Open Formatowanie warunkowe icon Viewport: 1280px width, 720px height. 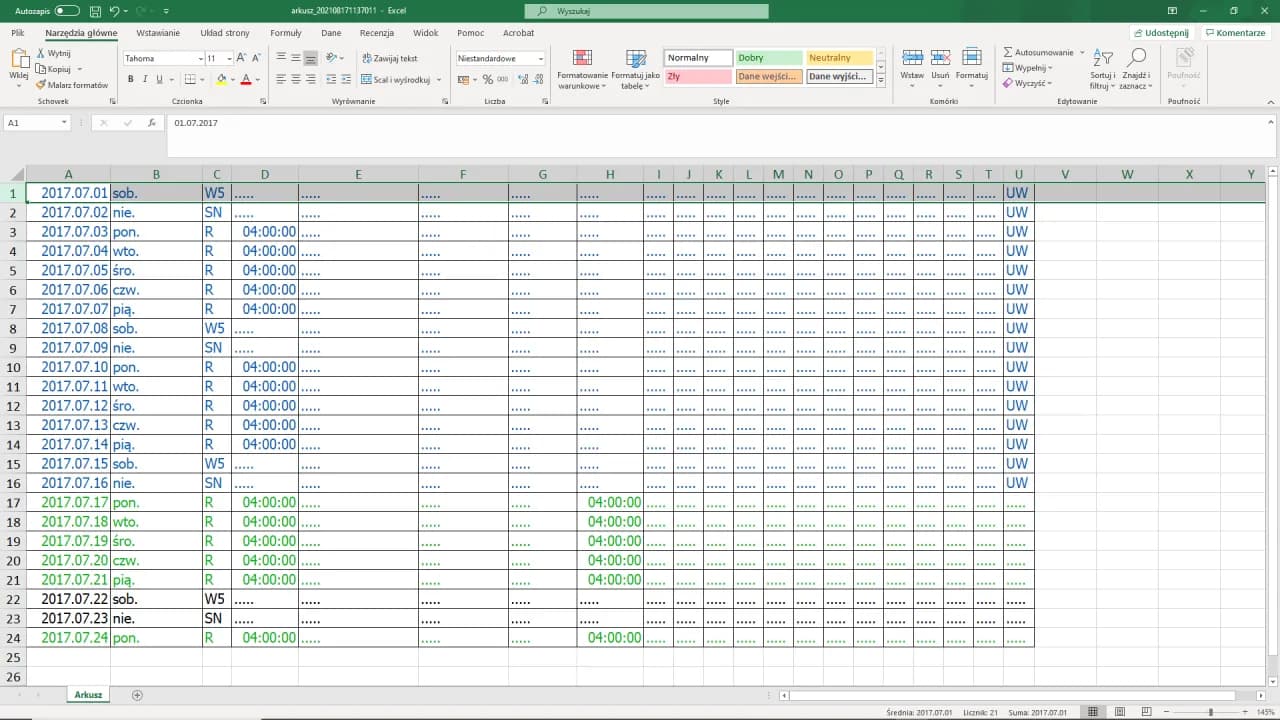click(582, 58)
